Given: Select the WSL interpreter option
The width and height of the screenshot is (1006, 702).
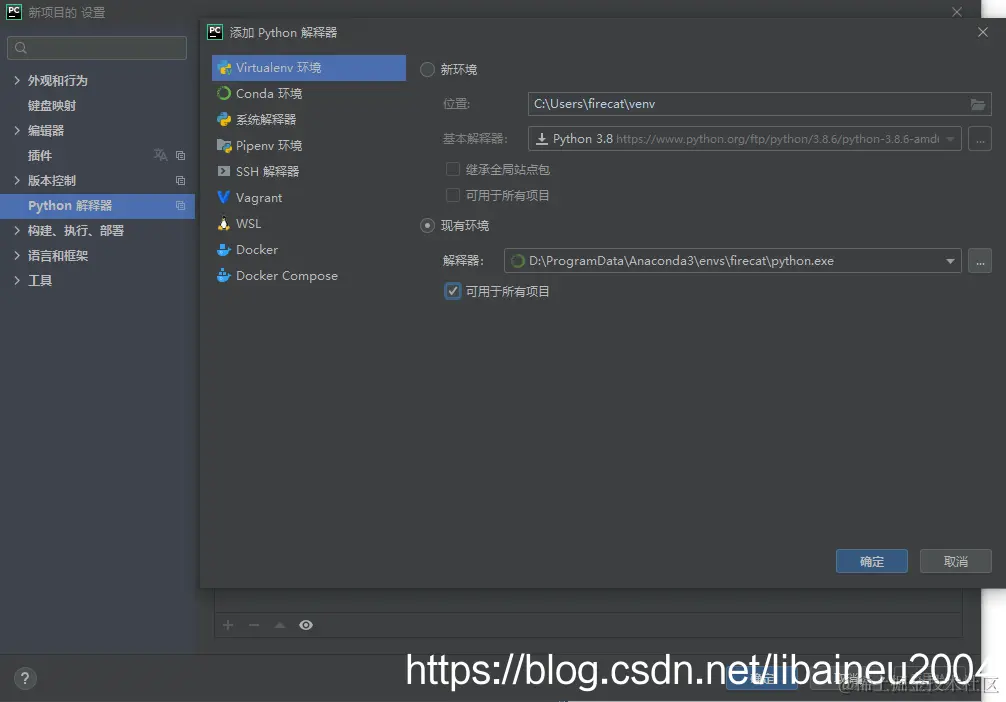Looking at the screenshot, I should coord(309,223).
